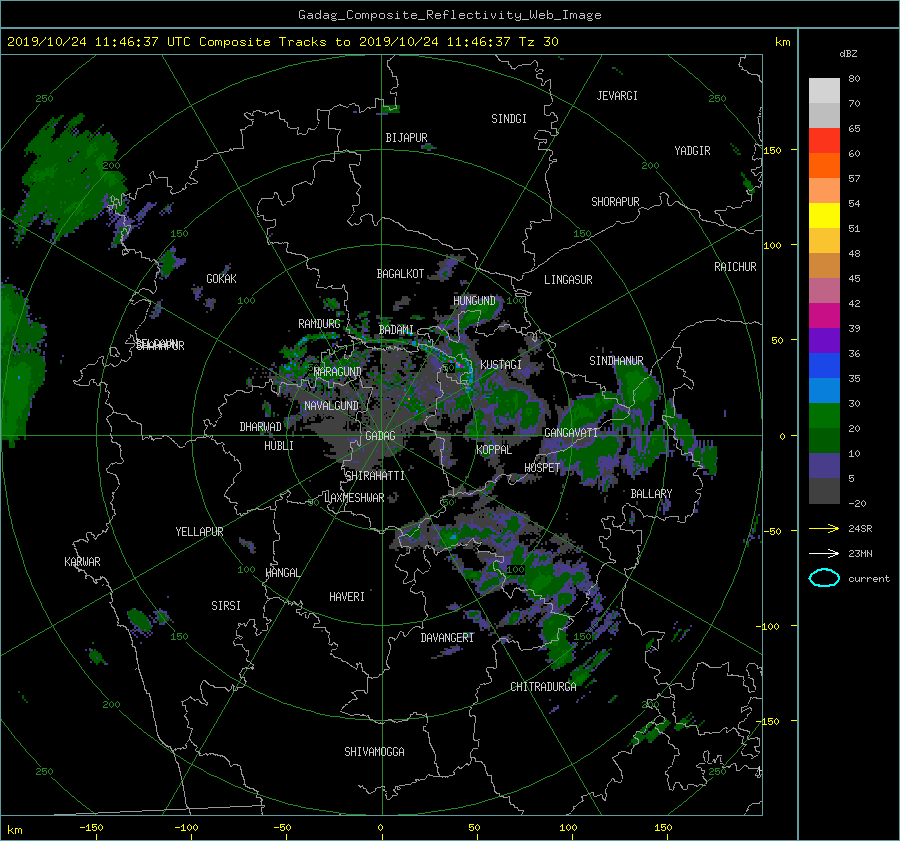Click the LAXMESHWAR city label
Screen dimensions: 900x841
(354, 498)
